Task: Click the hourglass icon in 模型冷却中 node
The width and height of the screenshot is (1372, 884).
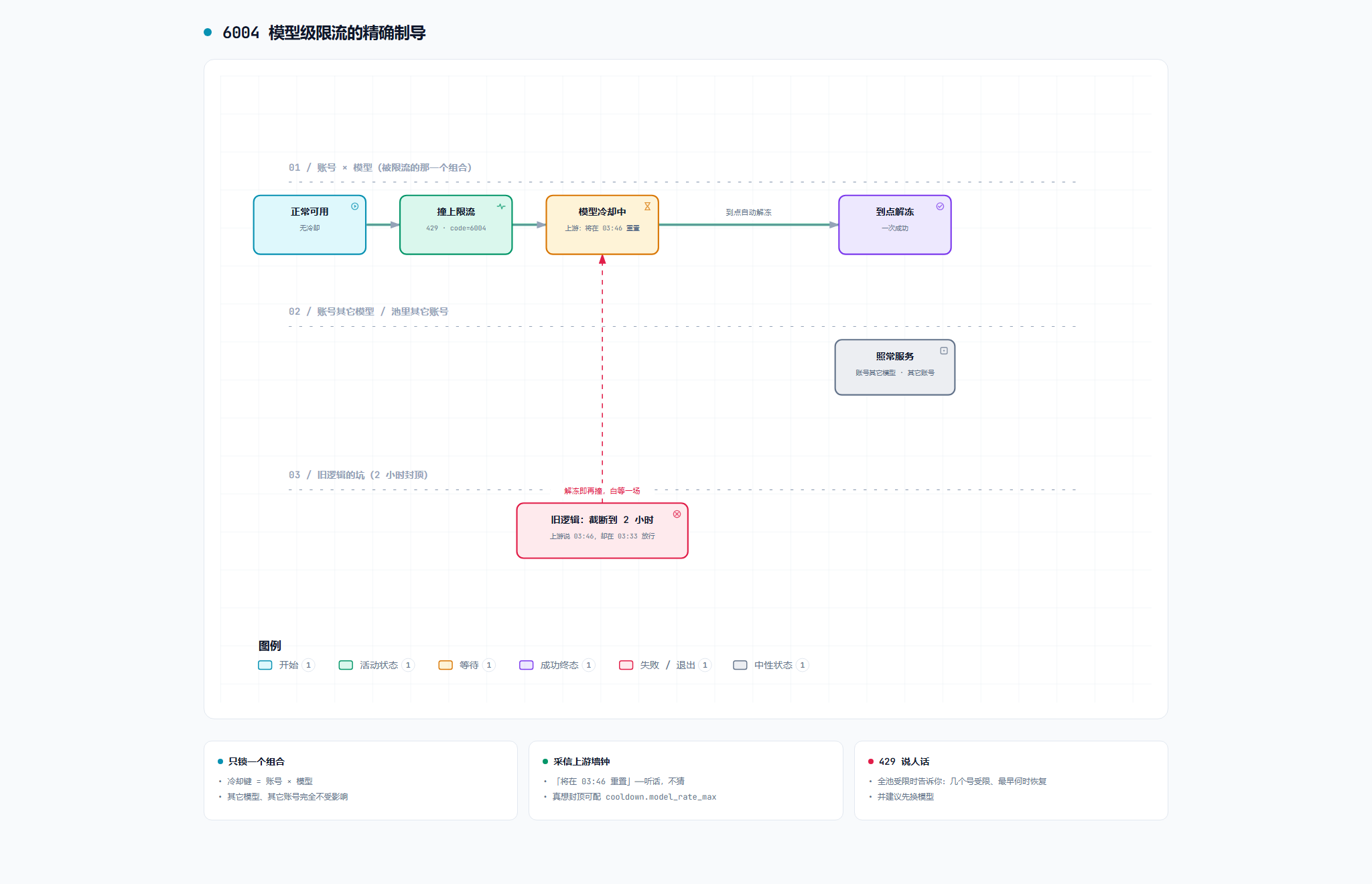Action: [x=647, y=206]
